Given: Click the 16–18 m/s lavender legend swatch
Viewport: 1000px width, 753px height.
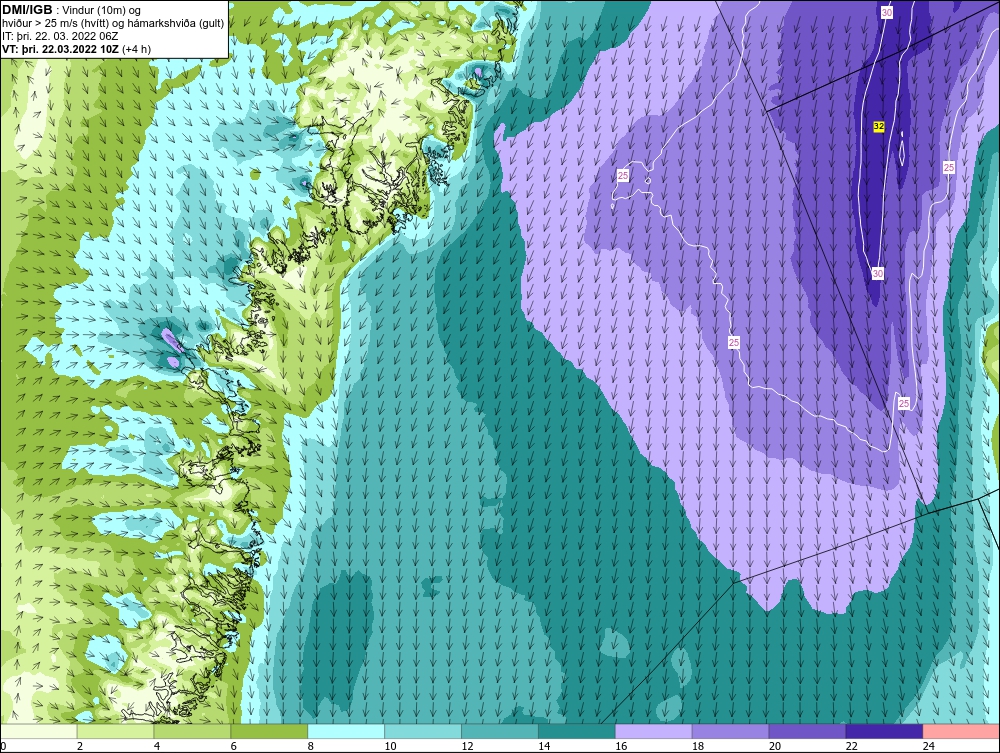Looking at the screenshot, I should 654,731.
